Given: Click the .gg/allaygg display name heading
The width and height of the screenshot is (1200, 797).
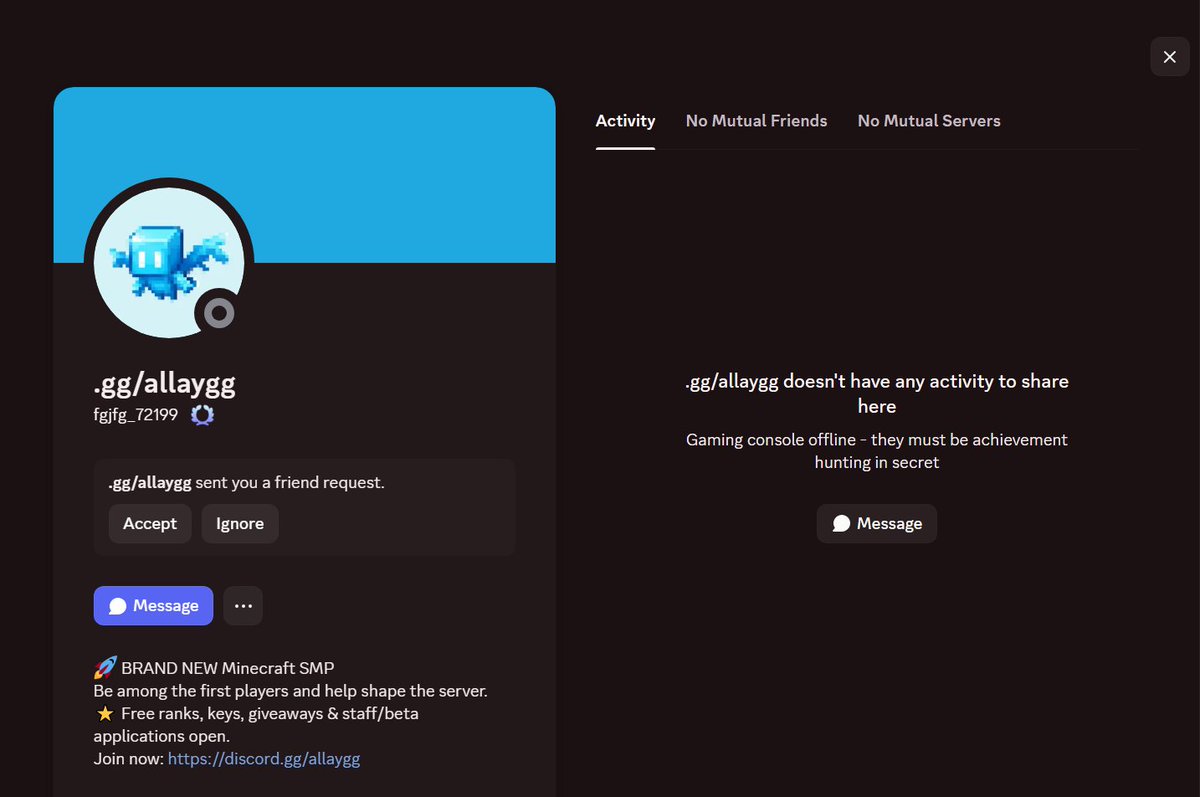Looking at the screenshot, I should pos(165,383).
